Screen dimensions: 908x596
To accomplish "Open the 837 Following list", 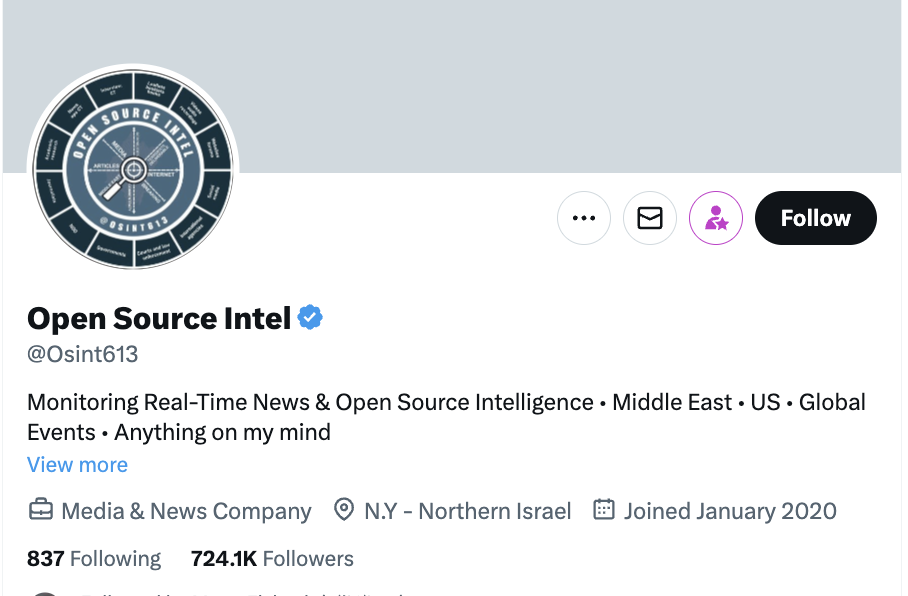I will pos(94,558).
